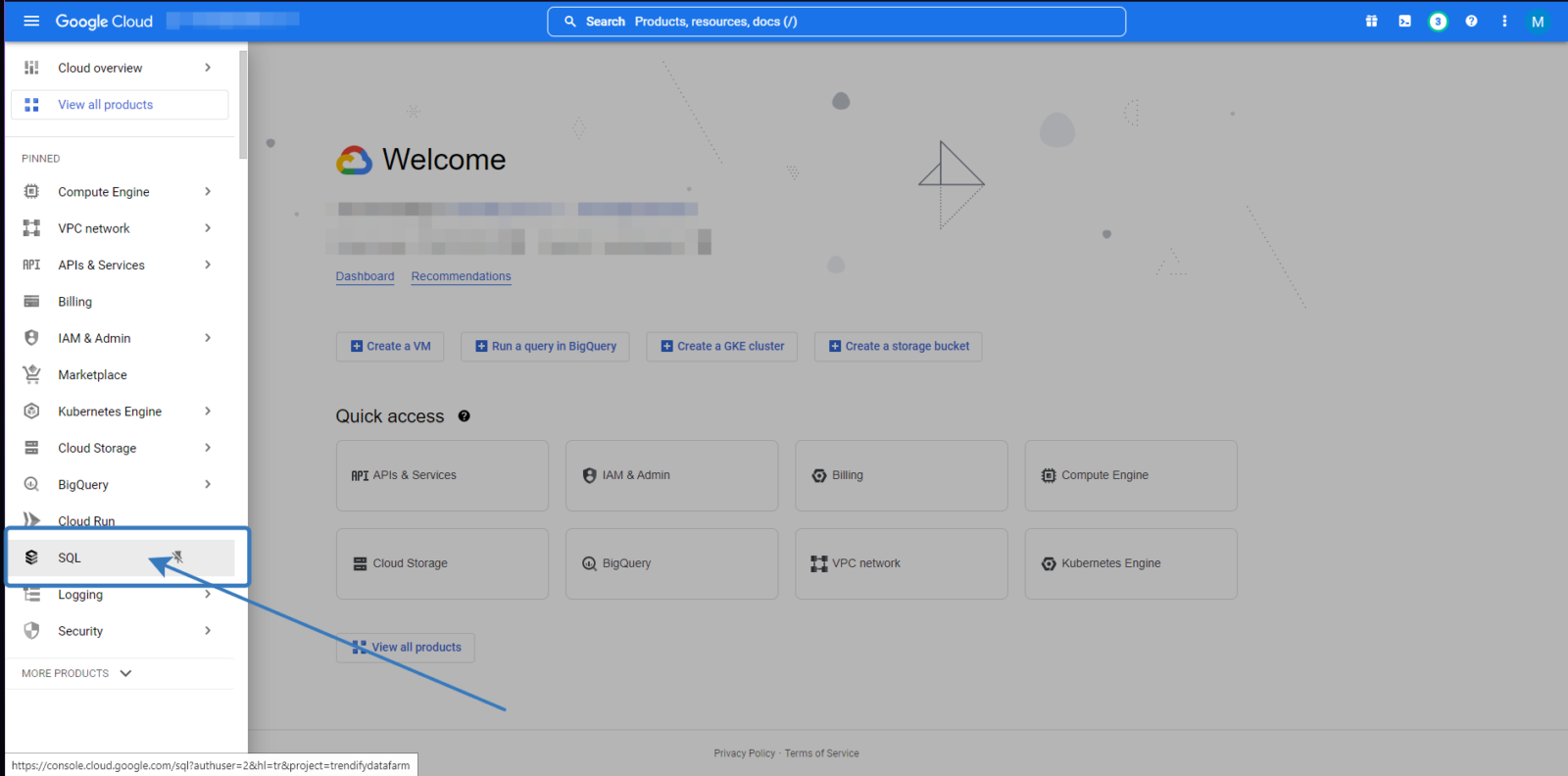The height and width of the screenshot is (776, 1568).
Task: Click the sidebar vertical scrollbar
Action: point(243,105)
